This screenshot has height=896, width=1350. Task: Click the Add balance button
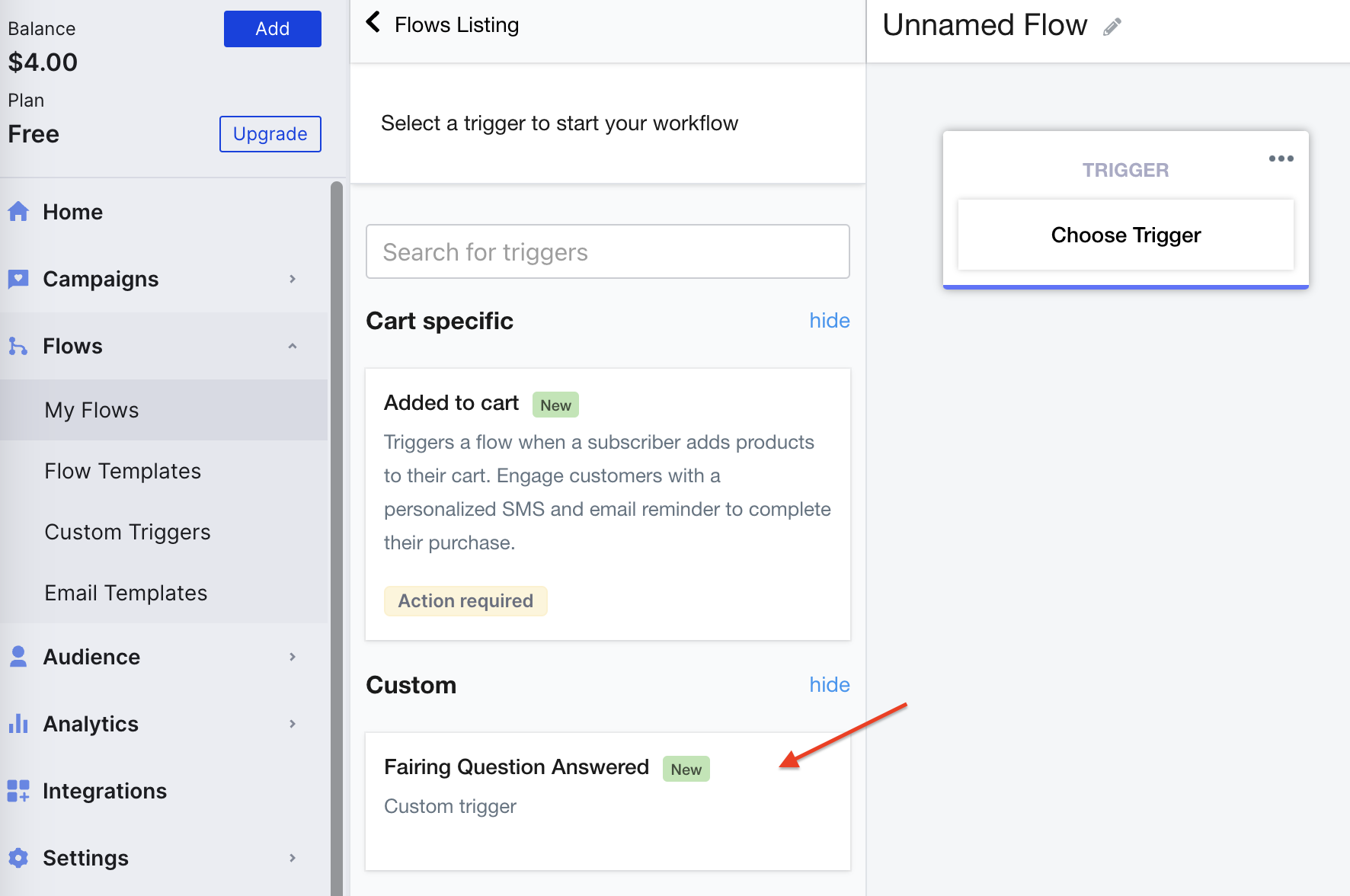coord(272,29)
